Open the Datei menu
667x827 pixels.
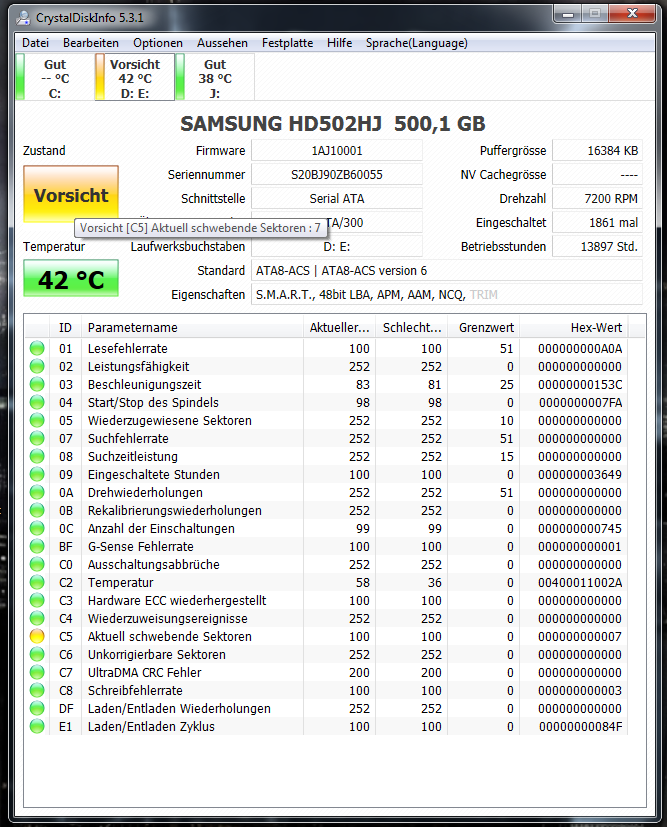[35, 43]
